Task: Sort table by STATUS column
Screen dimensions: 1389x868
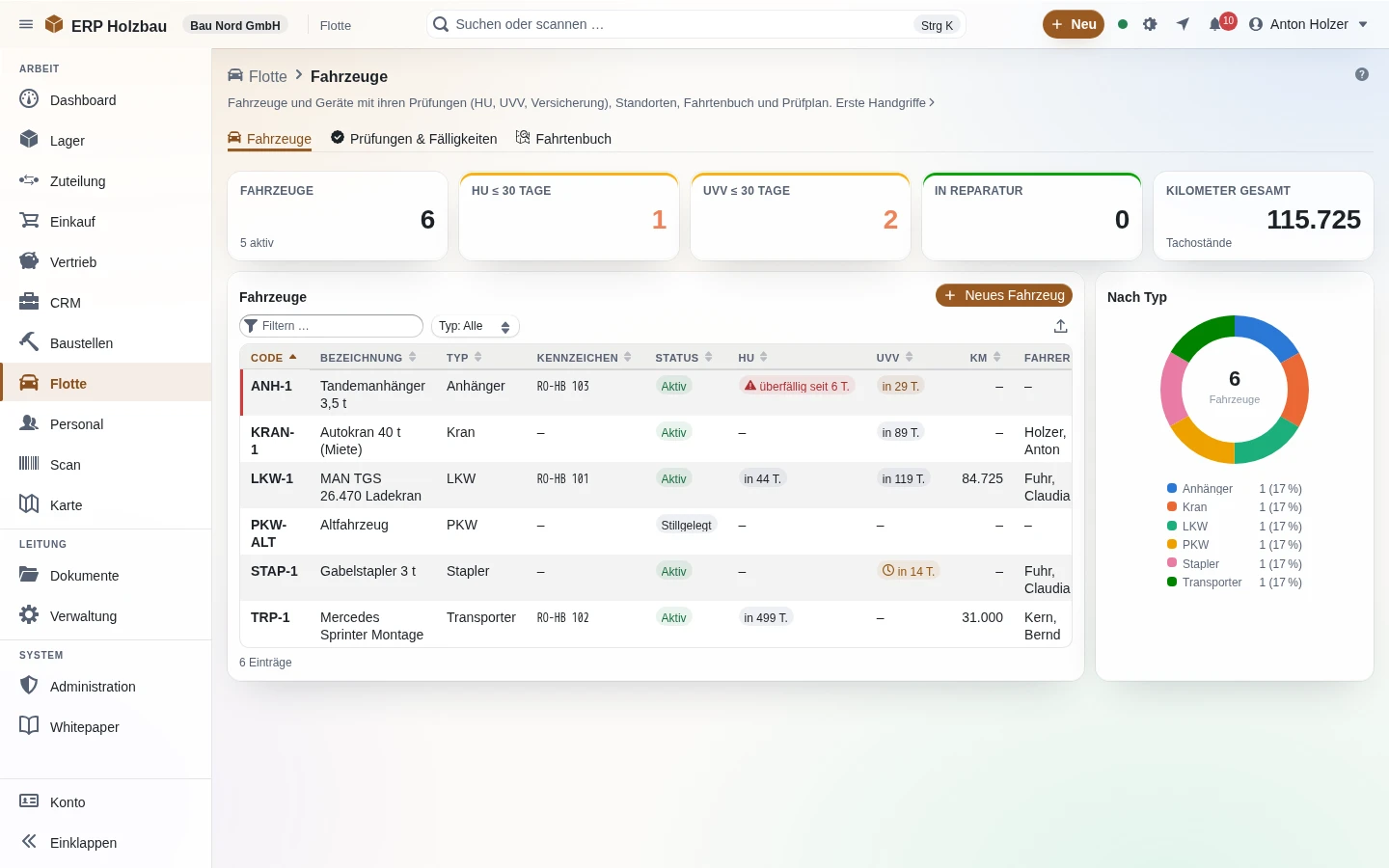Action: click(x=683, y=358)
